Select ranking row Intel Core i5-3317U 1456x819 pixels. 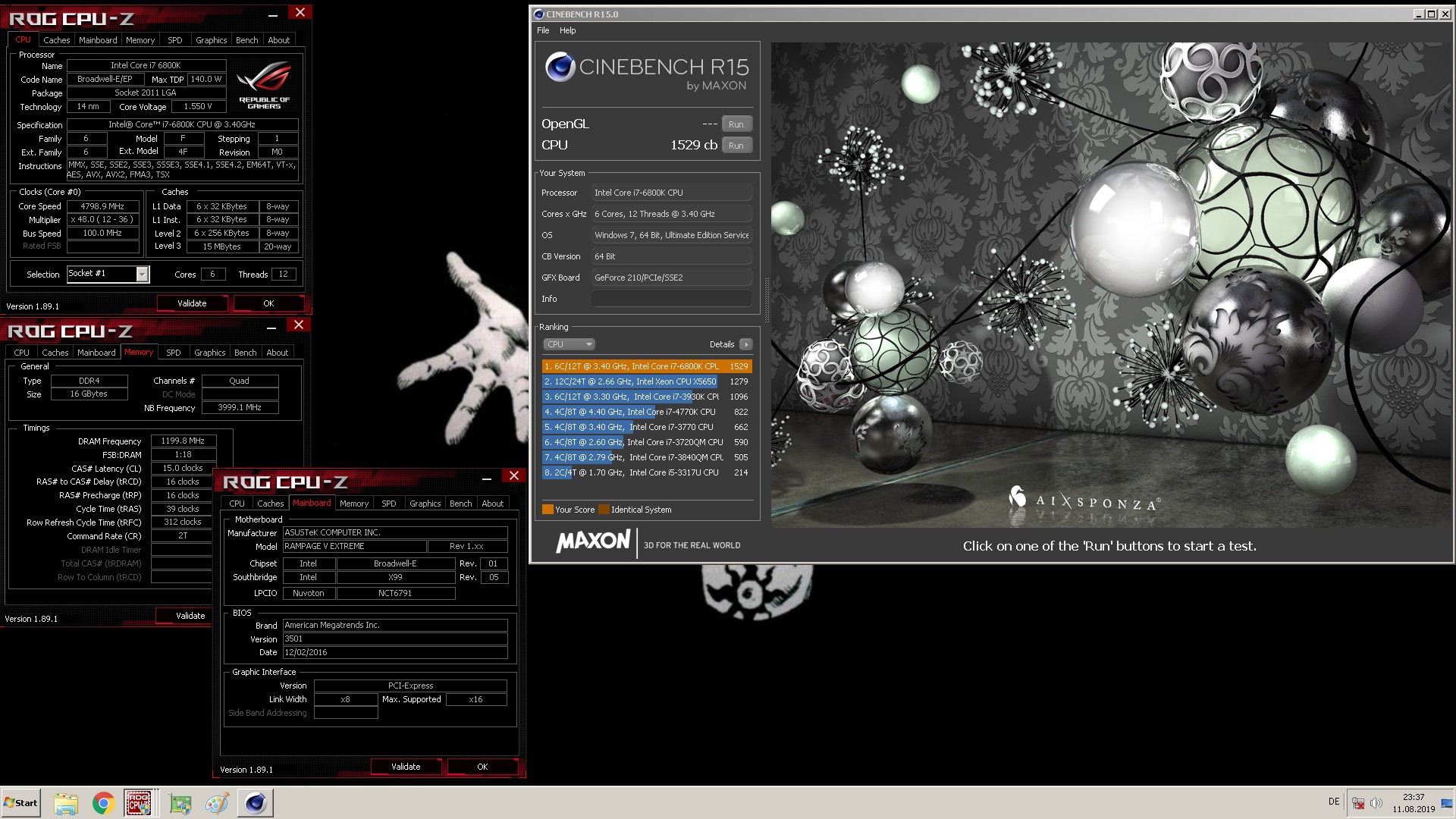coord(647,472)
